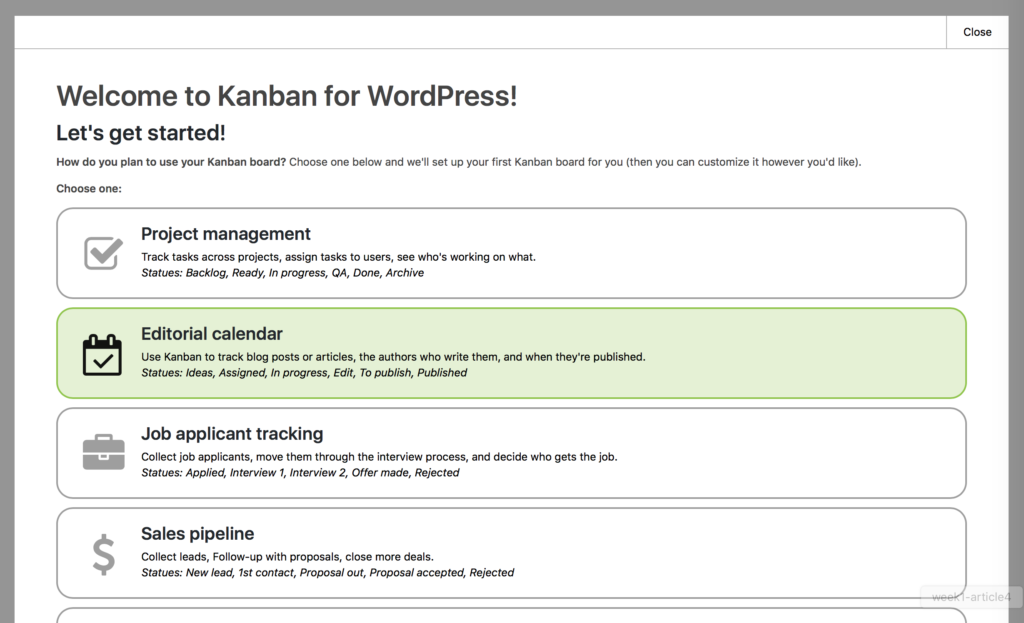Pick the Job applicant tracking heading
1024x623 pixels.
click(232, 434)
